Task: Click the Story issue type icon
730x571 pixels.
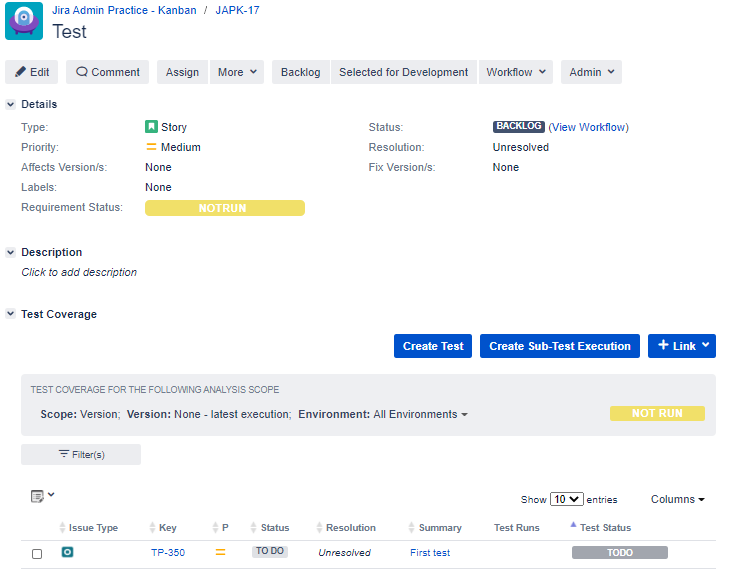Action: coord(151,127)
